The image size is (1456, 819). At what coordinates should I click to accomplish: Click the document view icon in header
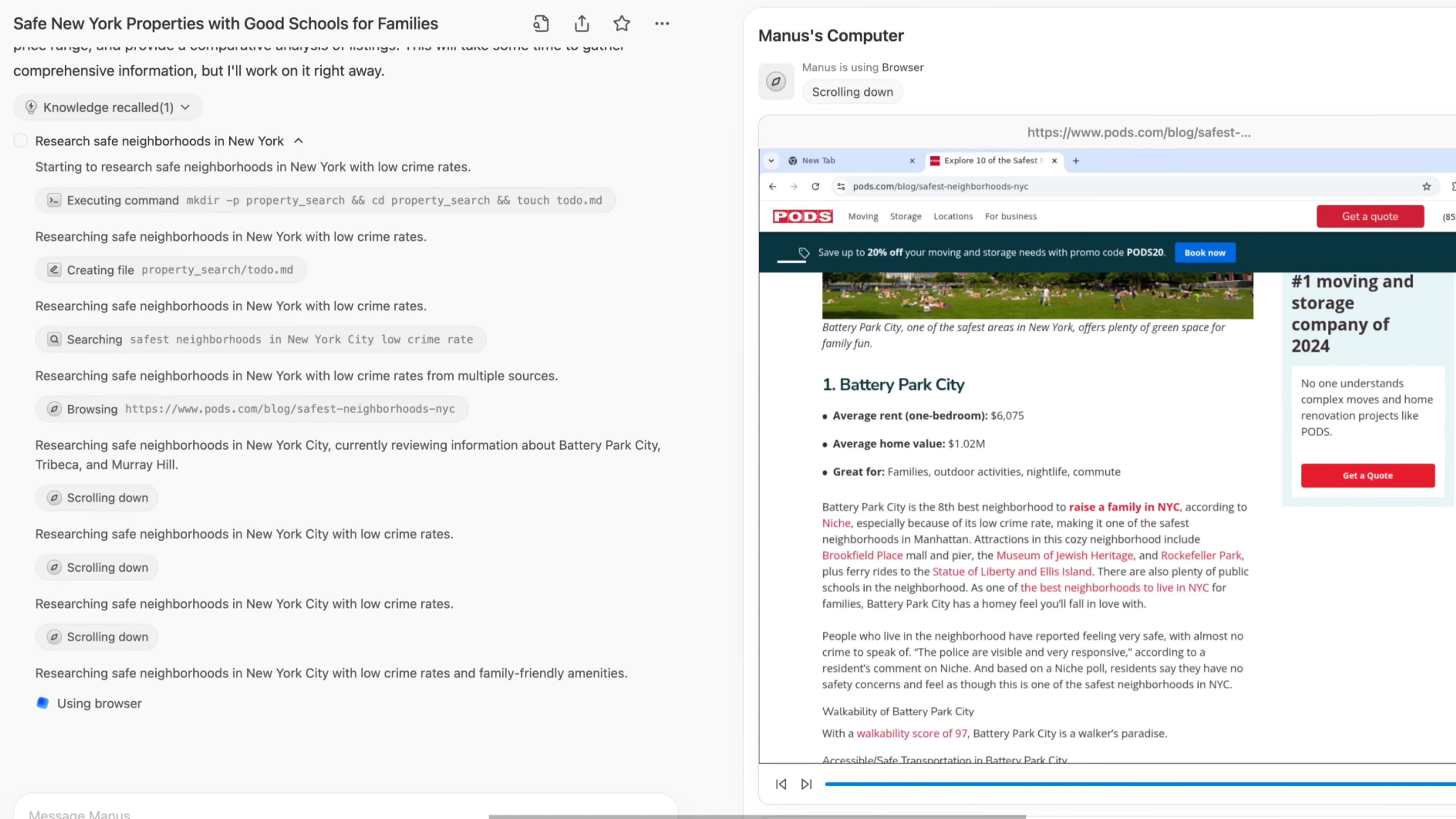[541, 24]
